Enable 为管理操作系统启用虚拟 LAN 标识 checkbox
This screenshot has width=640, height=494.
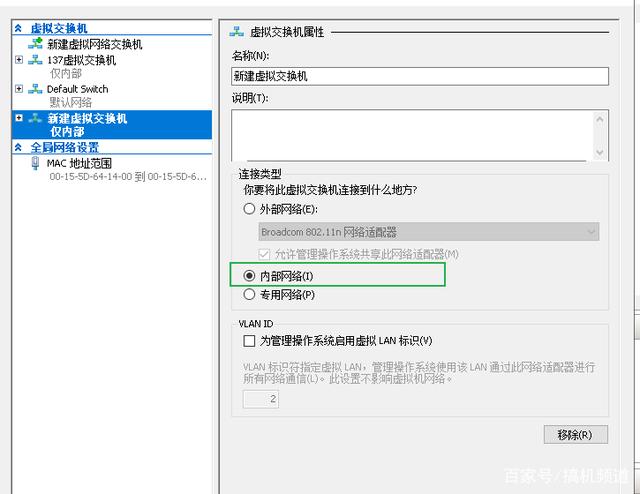(249, 340)
